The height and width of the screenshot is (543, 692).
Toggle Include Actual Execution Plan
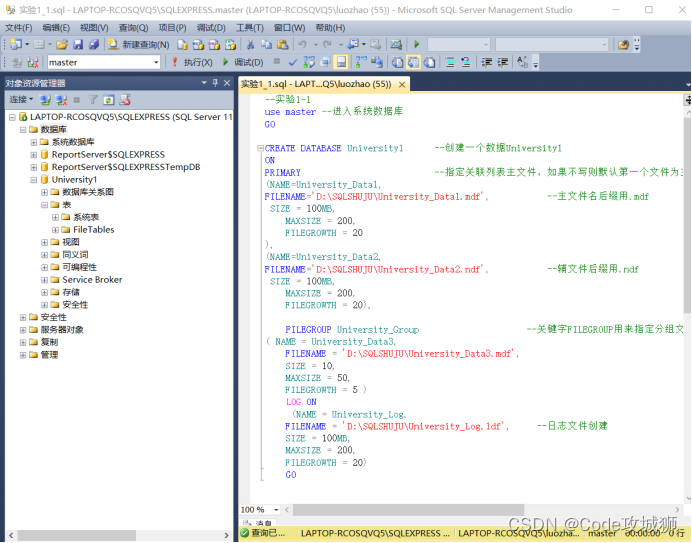click(x=361, y=62)
